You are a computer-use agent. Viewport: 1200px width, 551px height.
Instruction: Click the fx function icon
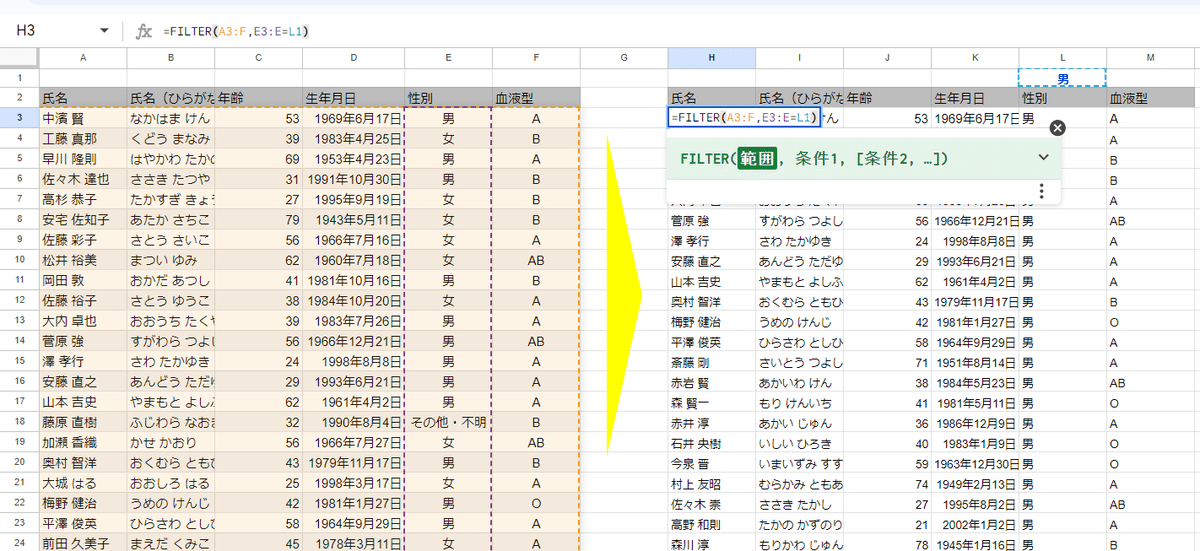click(x=144, y=31)
